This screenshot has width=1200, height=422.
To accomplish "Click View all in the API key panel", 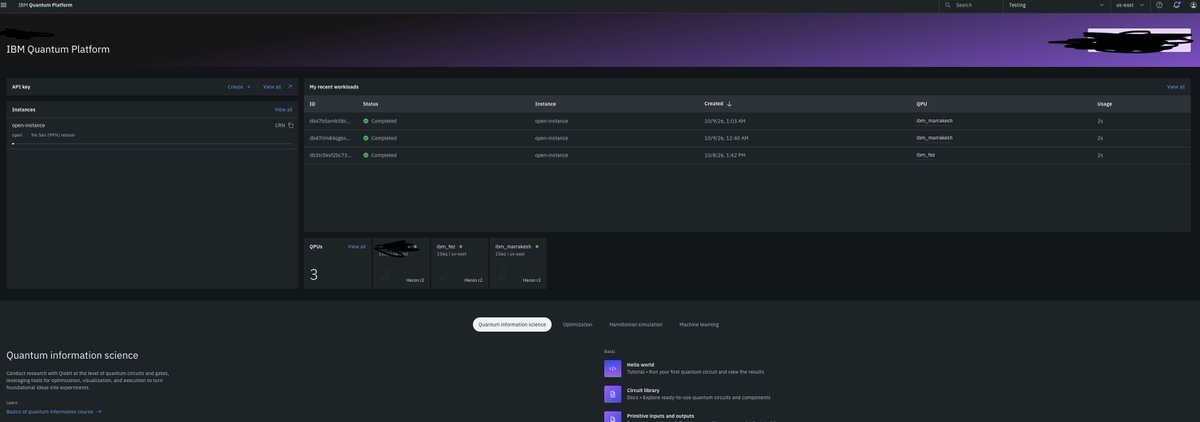I will click(x=272, y=87).
